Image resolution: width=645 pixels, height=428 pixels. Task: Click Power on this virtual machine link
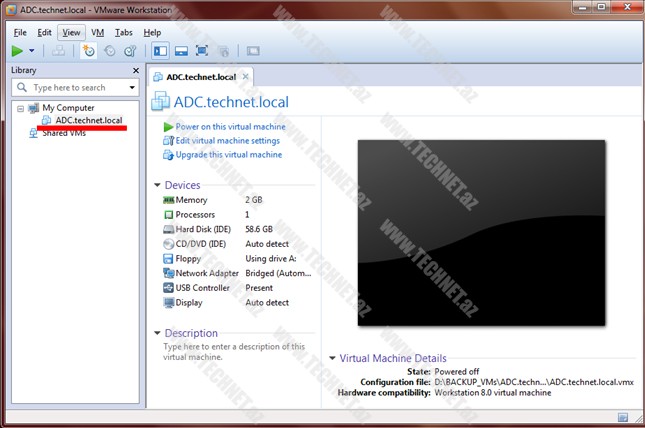tap(229, 127)
